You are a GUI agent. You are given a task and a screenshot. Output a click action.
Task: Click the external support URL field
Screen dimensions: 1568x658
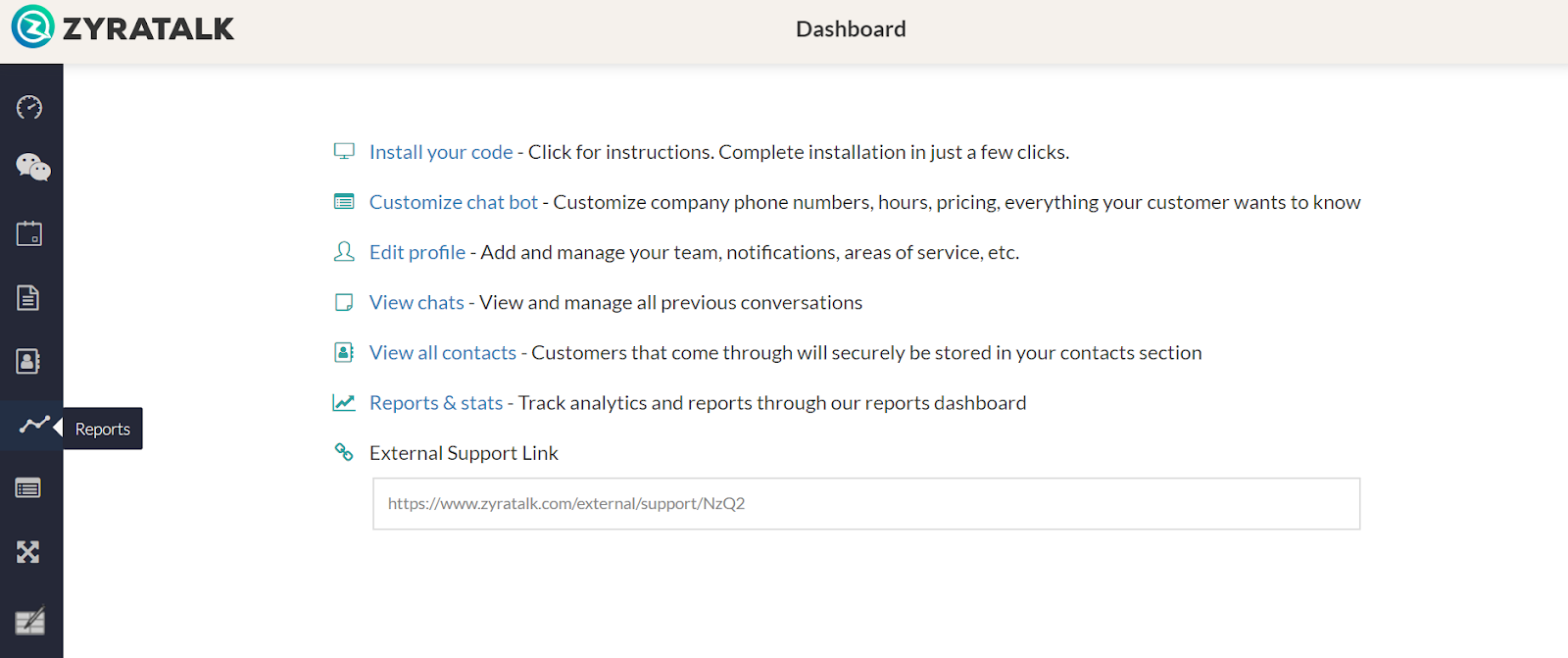click(866, 504)
